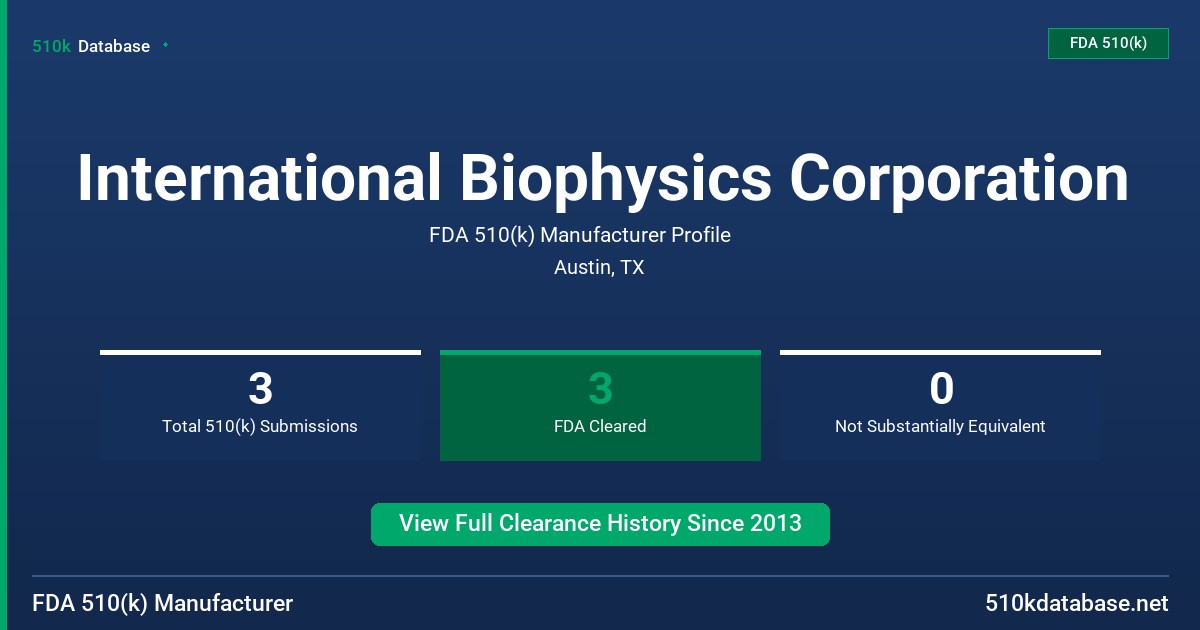Image resolution: width=1200 pixels, height=630 pixels.
Task: Open the Not Substantially Equivalent card
Action: click(940, 405)
